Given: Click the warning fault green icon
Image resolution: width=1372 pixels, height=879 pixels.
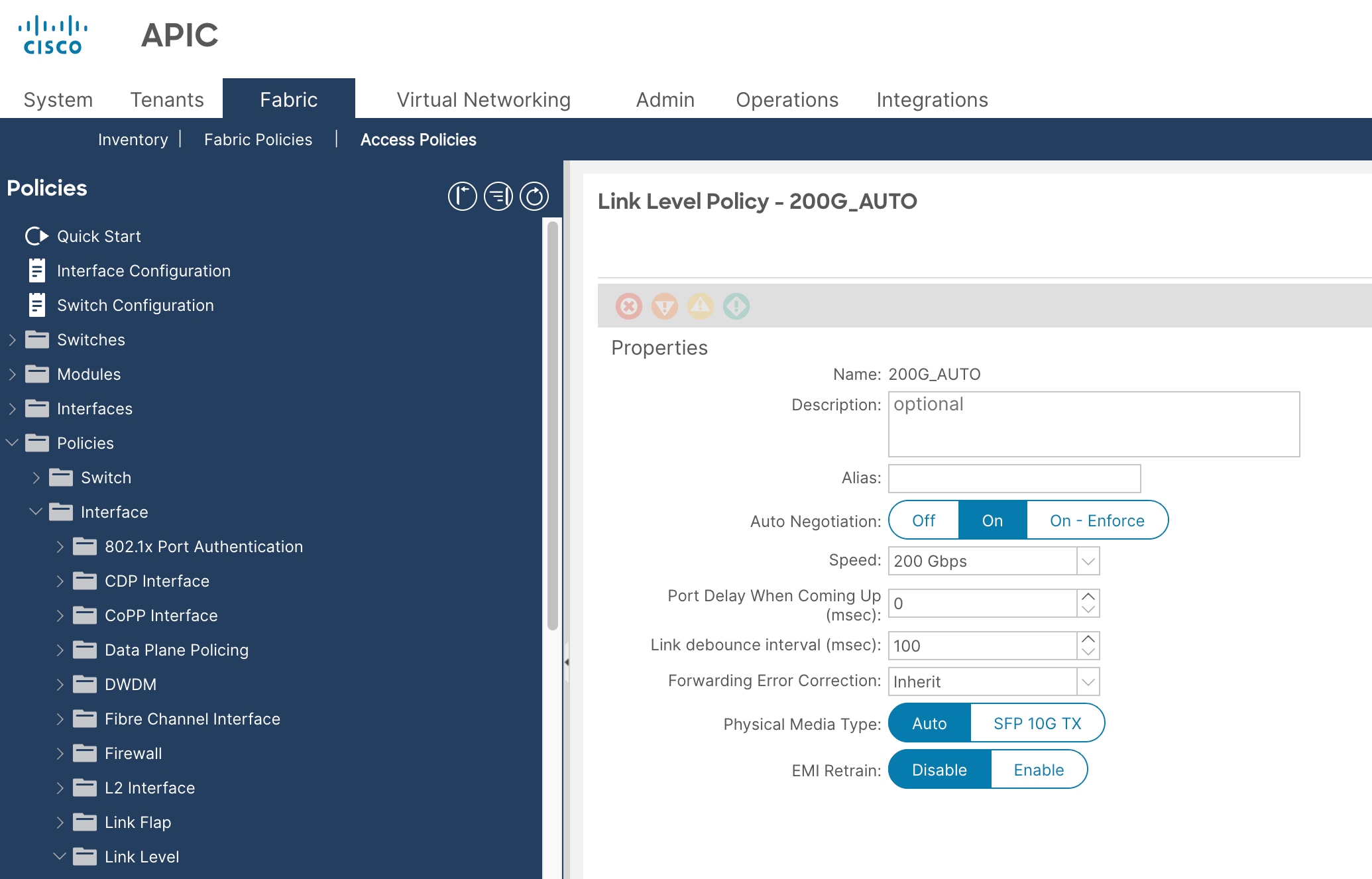Looking at the screenshot, I should (x=736, y=306).
